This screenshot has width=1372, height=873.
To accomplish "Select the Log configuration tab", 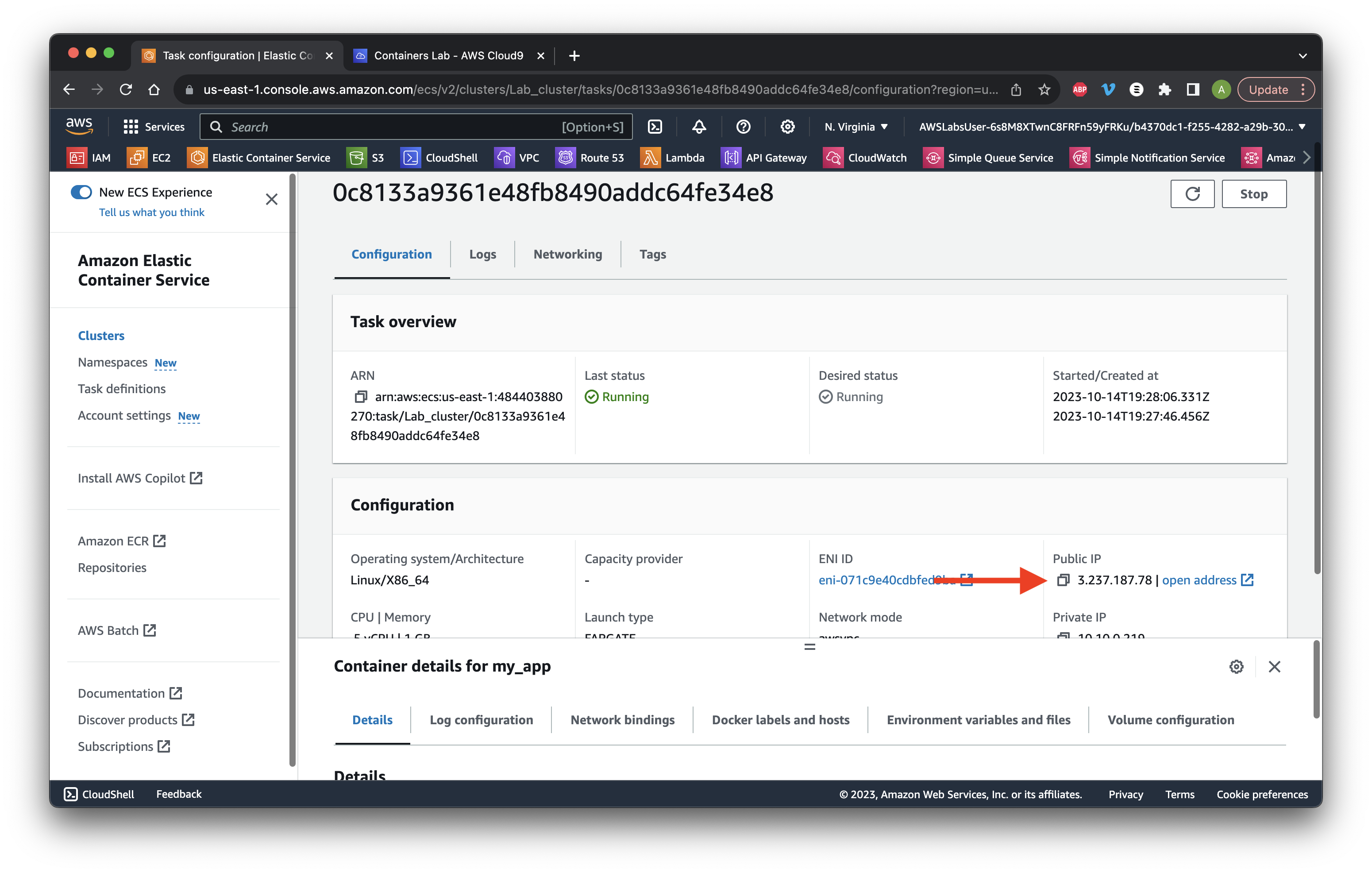I will pyautogui.click(x=481, y=720).
